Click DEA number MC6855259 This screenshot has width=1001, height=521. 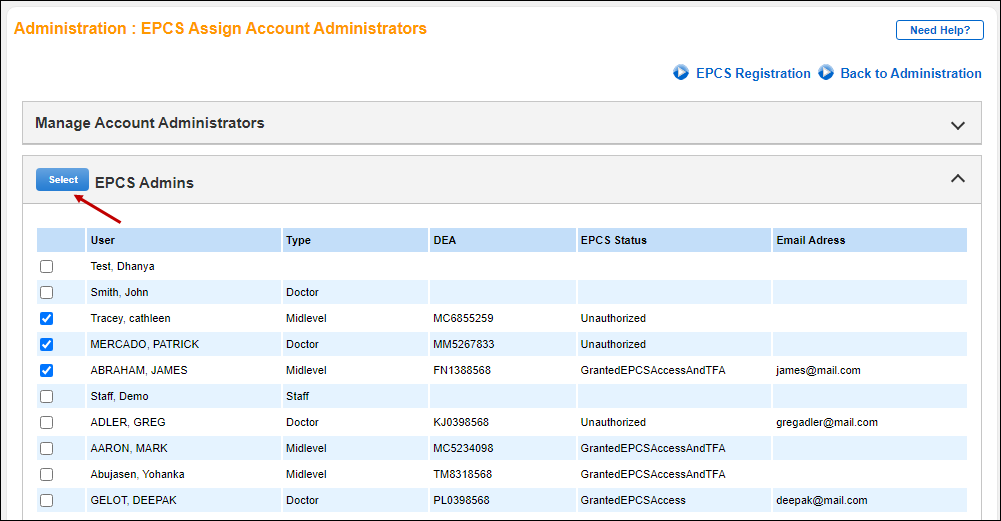(x=463, y=319)
